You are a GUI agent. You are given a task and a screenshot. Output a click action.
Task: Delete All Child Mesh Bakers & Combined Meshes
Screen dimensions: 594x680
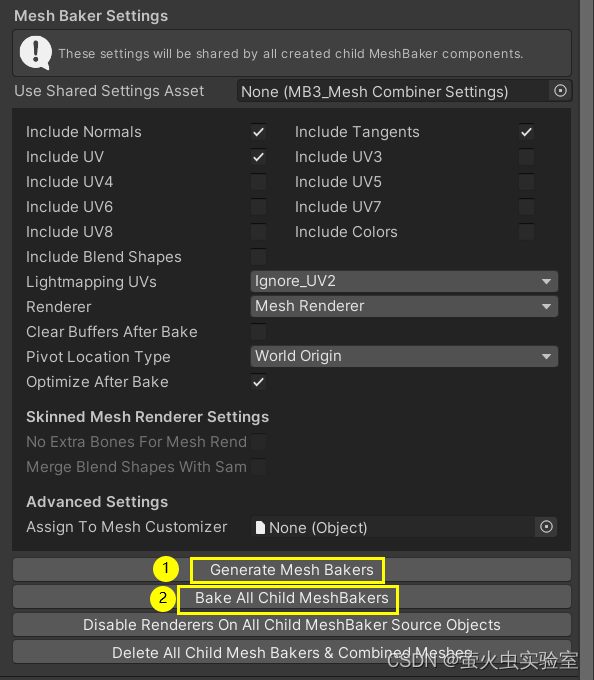[x=292, y=652]
